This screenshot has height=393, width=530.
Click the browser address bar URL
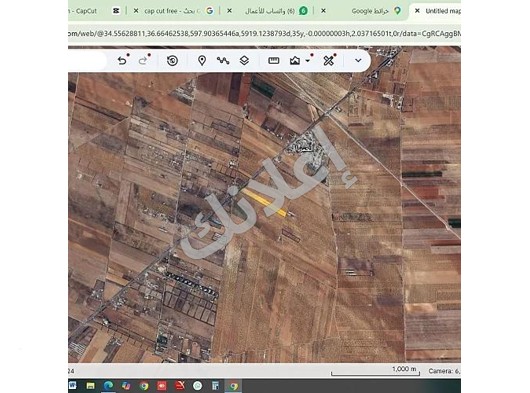[264, 33]
